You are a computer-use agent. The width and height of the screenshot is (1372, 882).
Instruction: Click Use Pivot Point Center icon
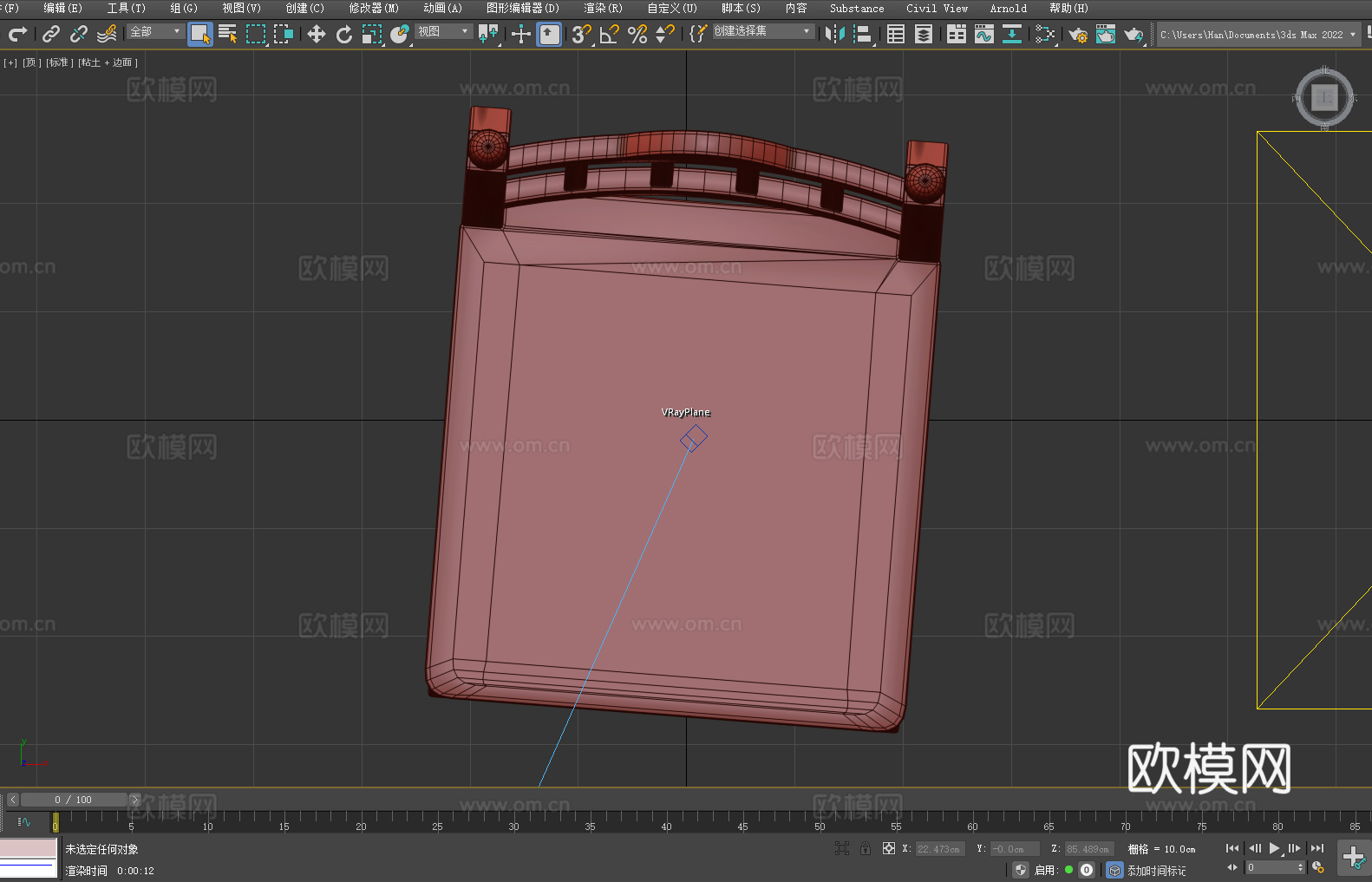click(x=488, y=34)
